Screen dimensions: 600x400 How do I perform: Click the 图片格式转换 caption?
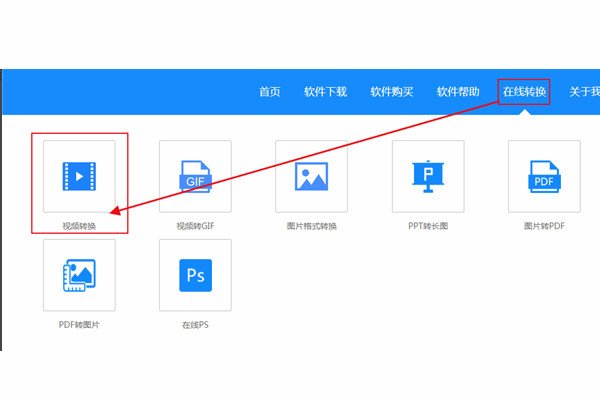click(x=311, y=226)
